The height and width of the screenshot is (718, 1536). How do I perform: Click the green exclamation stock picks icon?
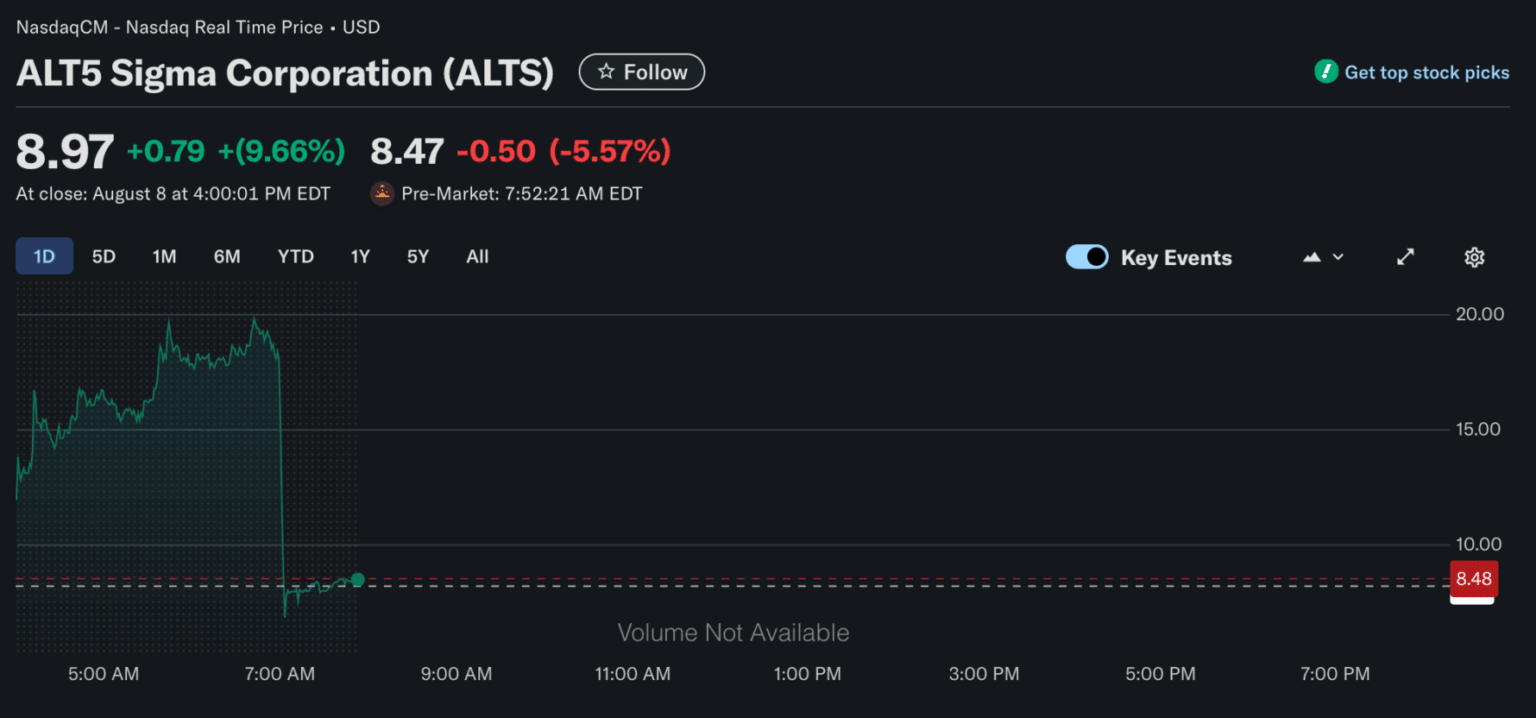point(1325,71)
